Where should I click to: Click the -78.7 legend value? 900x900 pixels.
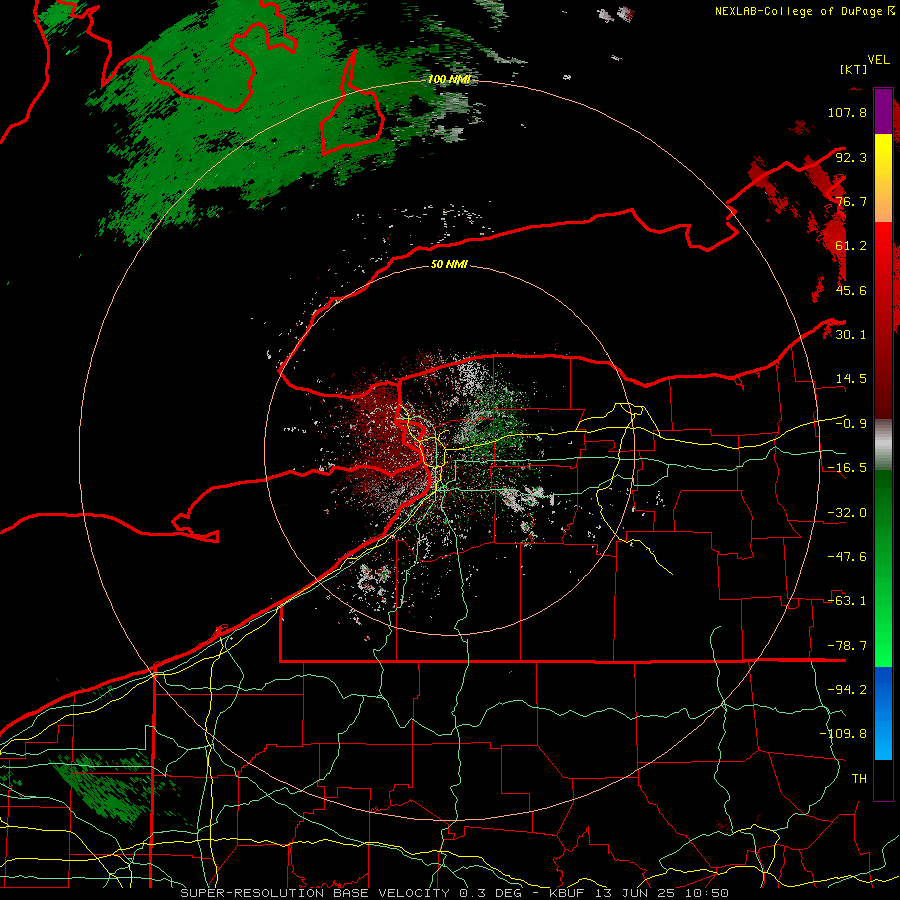[847, 646]
